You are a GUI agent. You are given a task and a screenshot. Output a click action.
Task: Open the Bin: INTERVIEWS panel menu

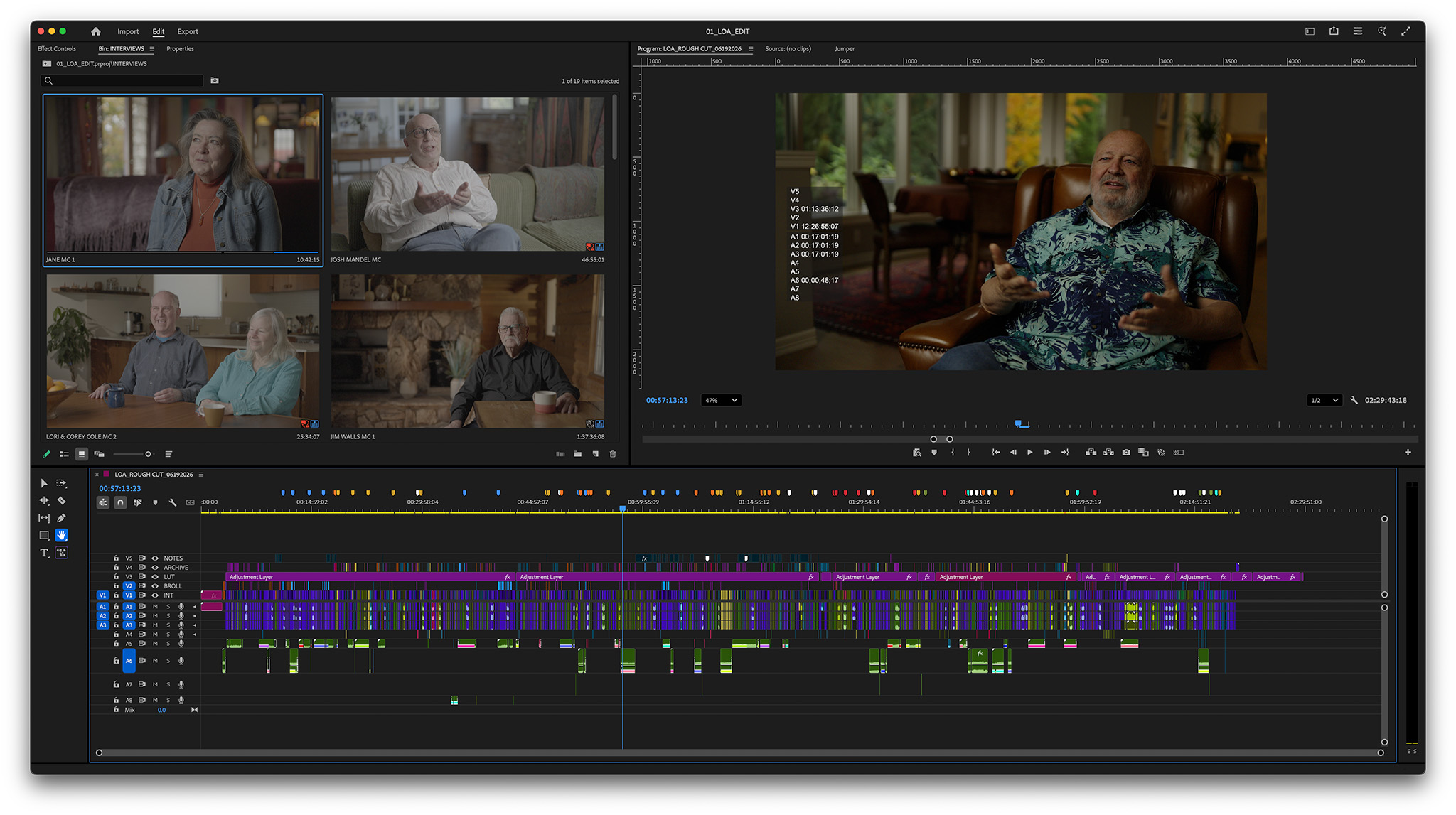pos(151,49)
